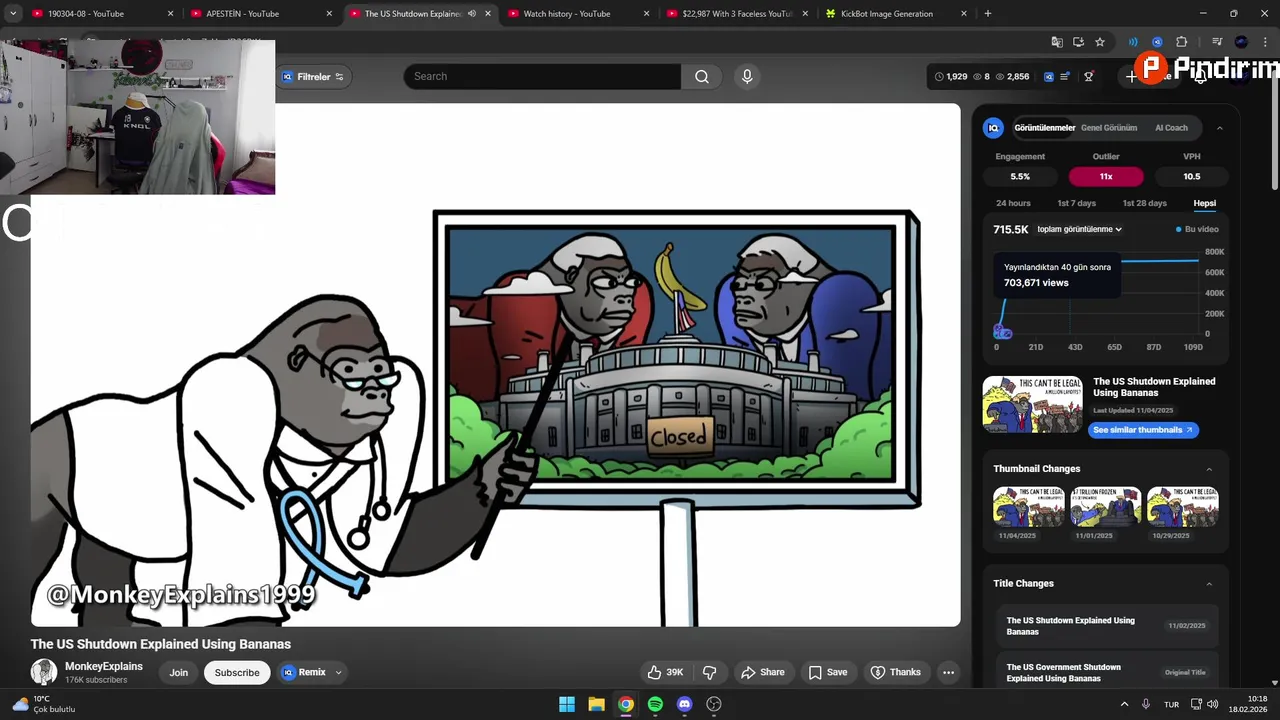1280x720 pixels.
Task: Open the current video thumbnail preview
Action: coord(1032,404)
